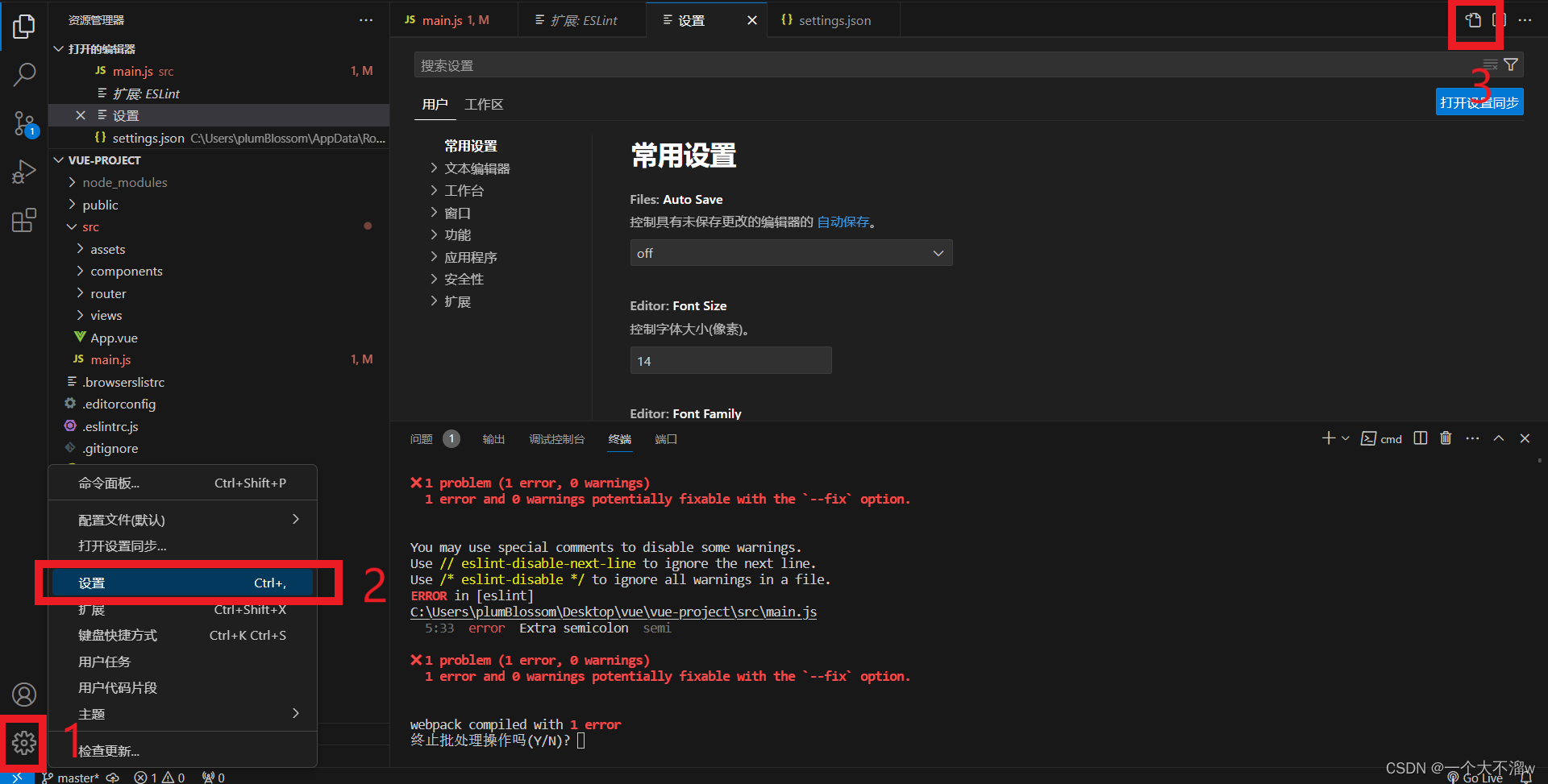Open the Run and Debug view

click(24, 172)
